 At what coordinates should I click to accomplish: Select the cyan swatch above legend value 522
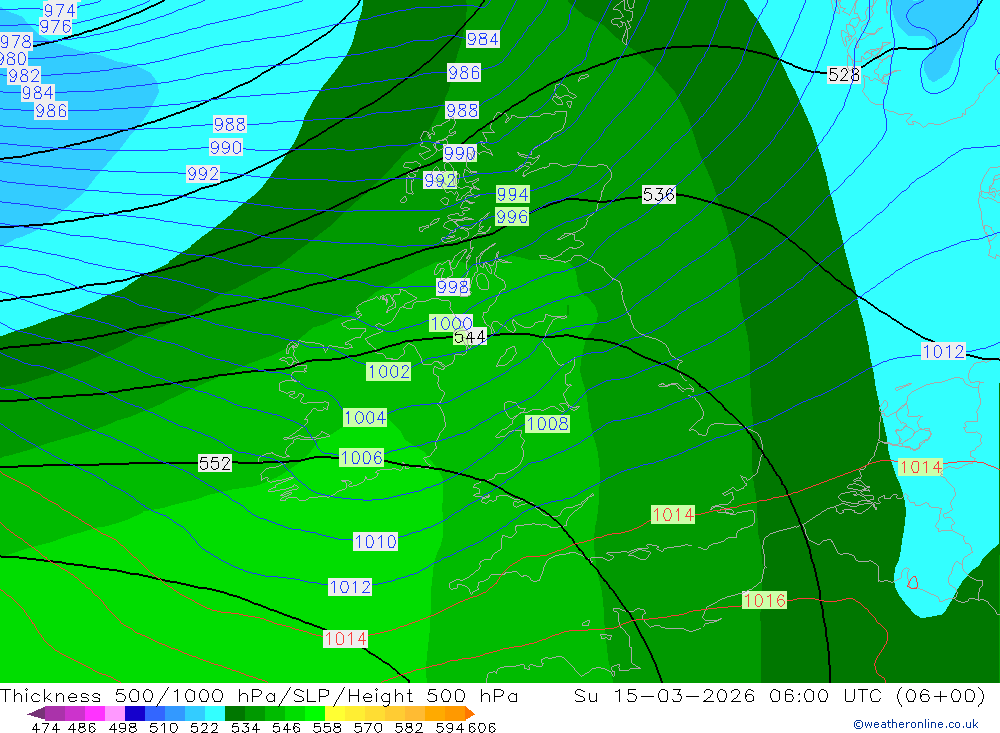point(215,713)
